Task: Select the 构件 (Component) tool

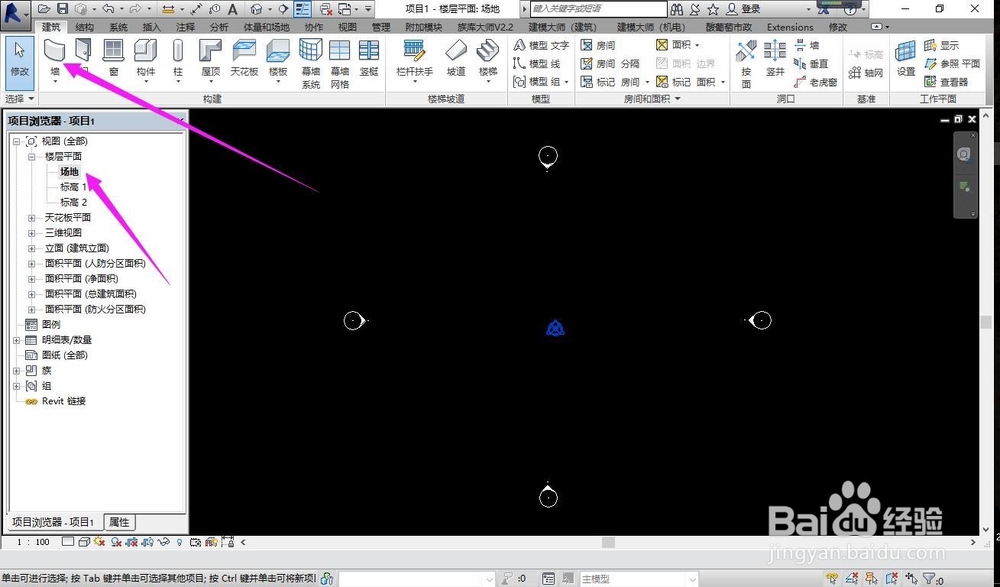Action: 146,57
